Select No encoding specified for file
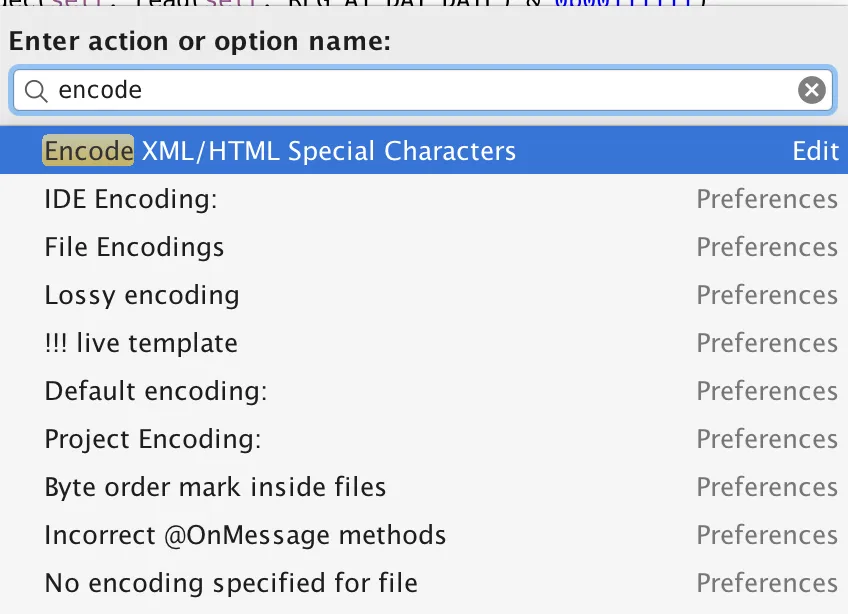Screen dimensions: 848x614 click(x=231, y=583)
